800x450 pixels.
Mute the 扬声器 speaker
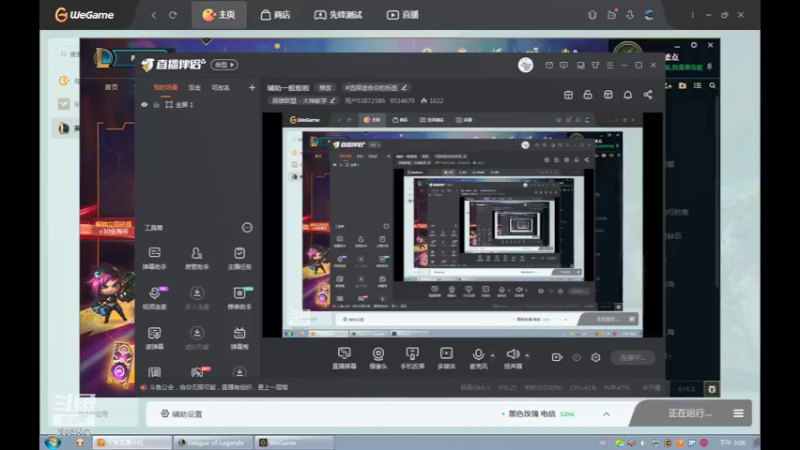click(513, 358)
